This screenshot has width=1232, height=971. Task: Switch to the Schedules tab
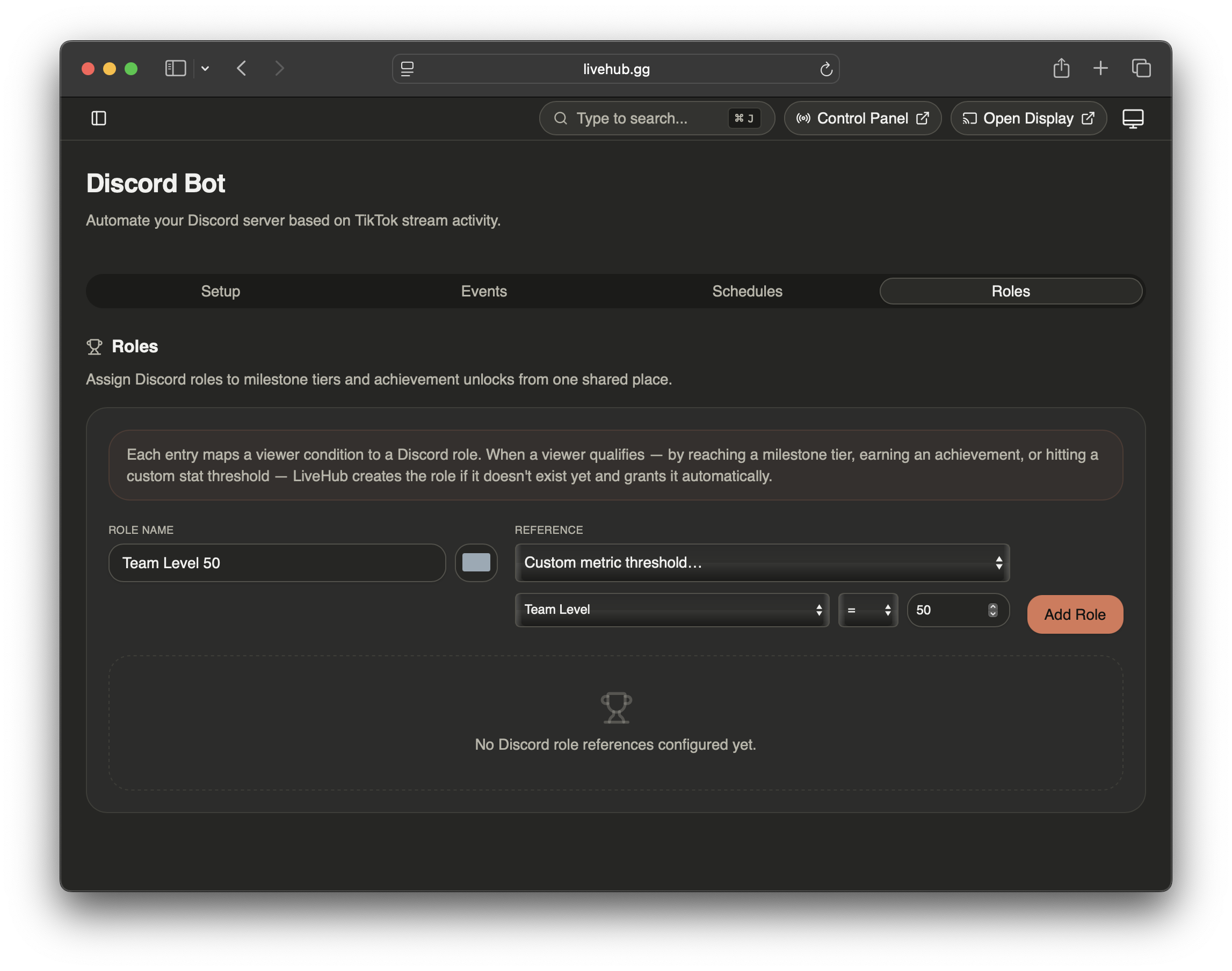747,291
